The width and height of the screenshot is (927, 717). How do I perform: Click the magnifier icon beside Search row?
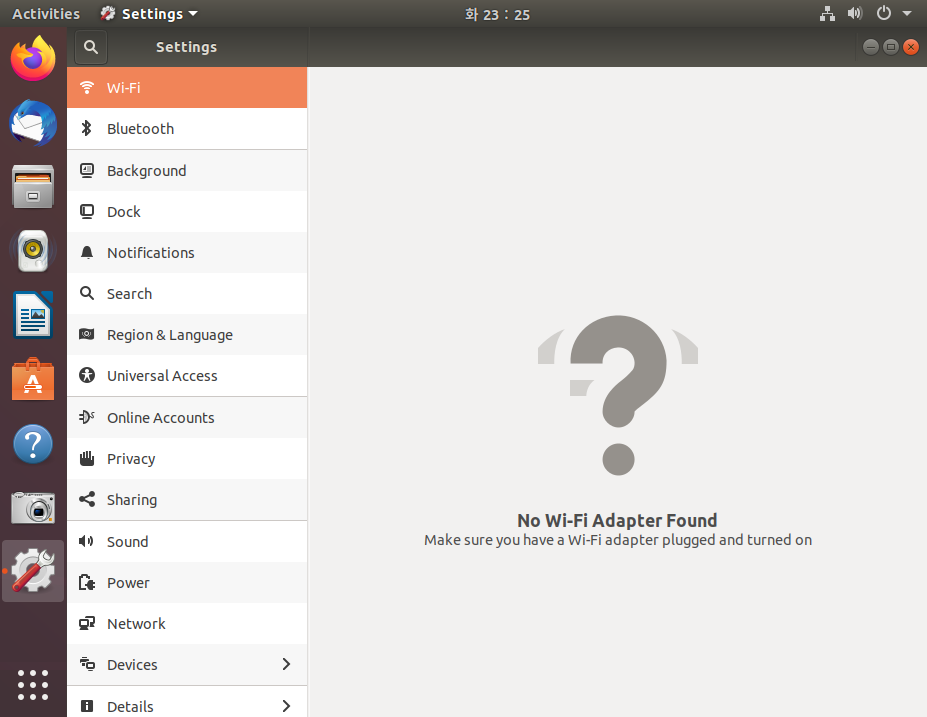(87, 293)
